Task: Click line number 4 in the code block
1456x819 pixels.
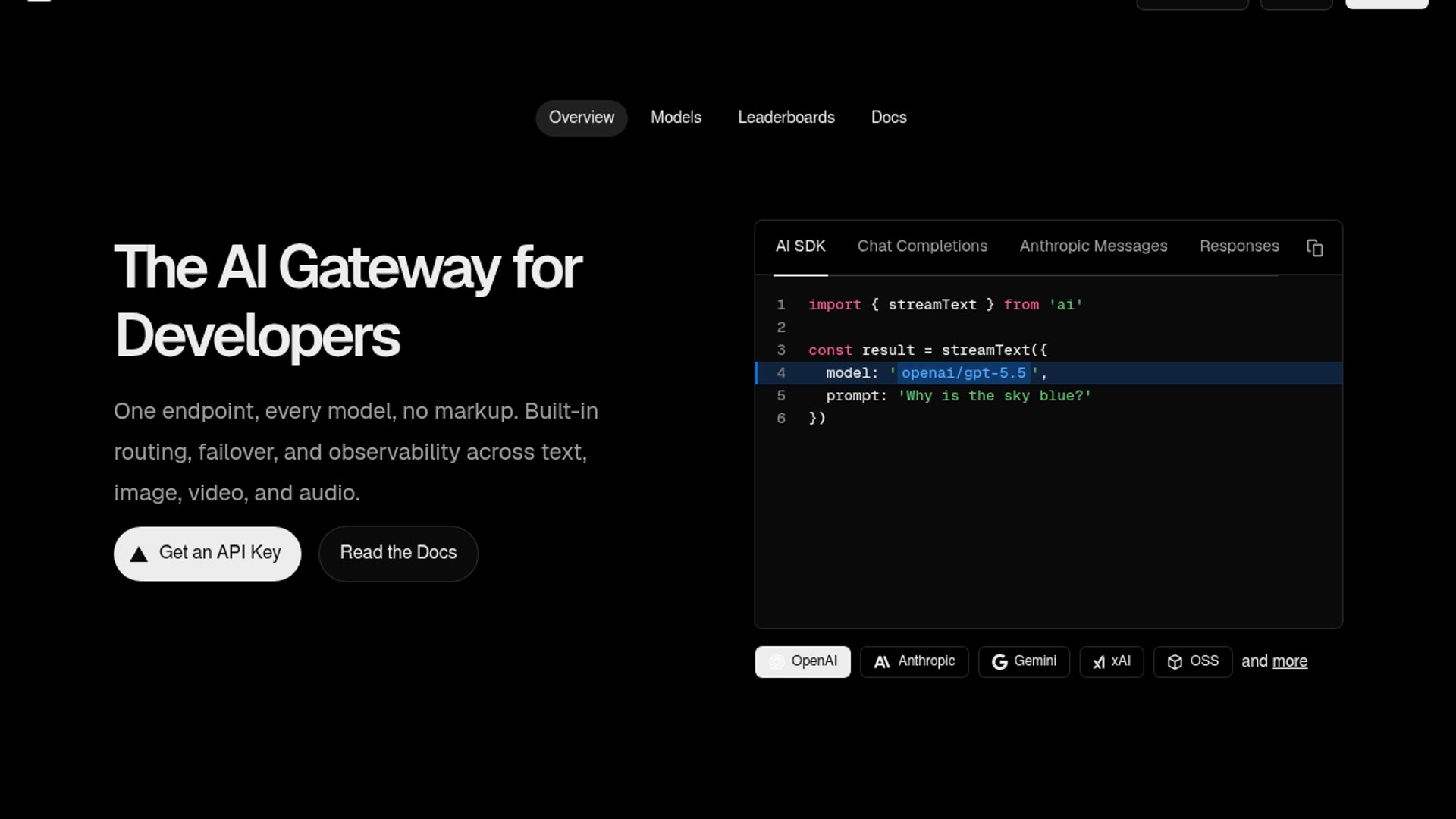Action: [x=781, y=373]
